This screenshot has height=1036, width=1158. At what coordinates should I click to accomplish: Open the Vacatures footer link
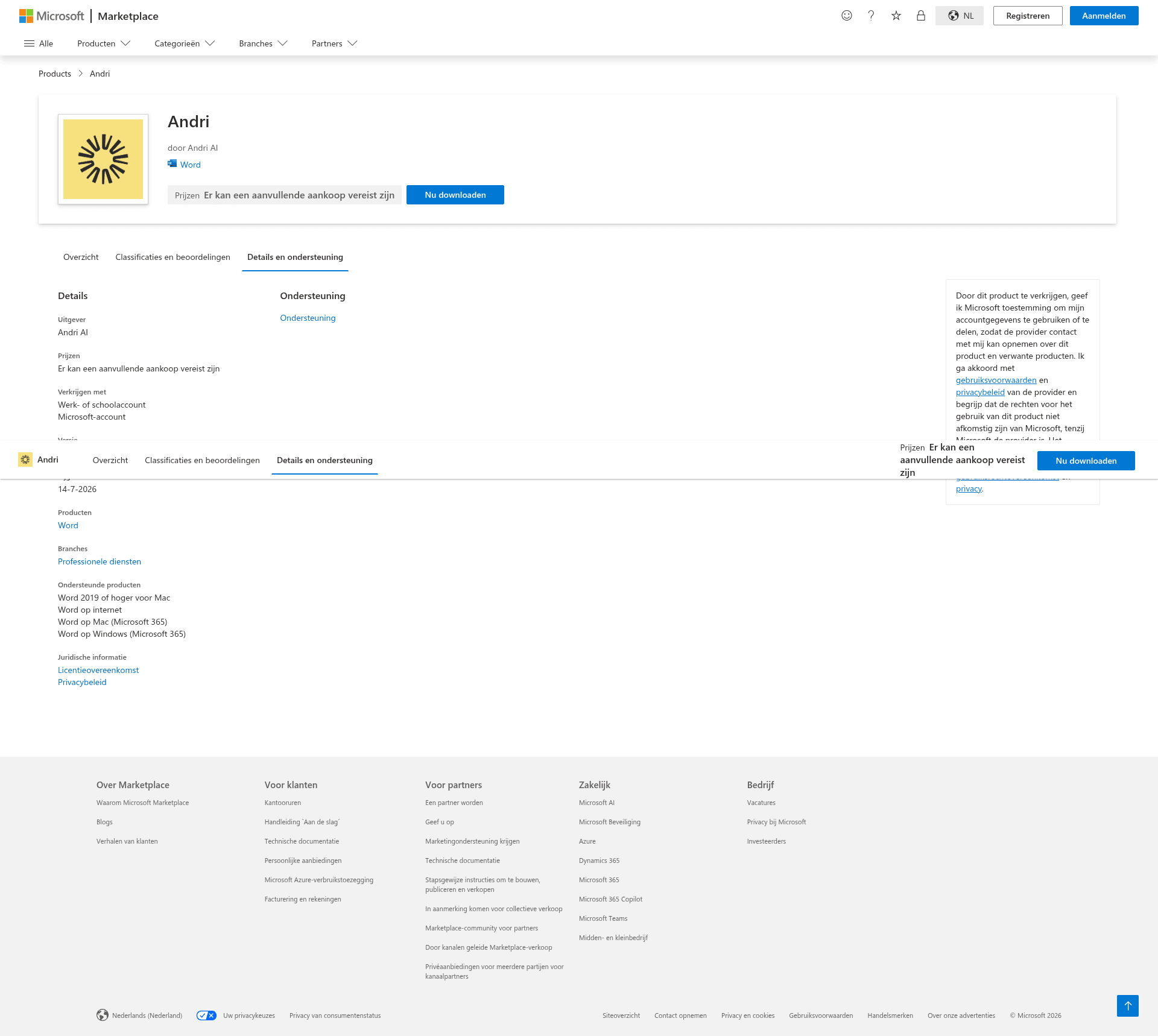761,803
